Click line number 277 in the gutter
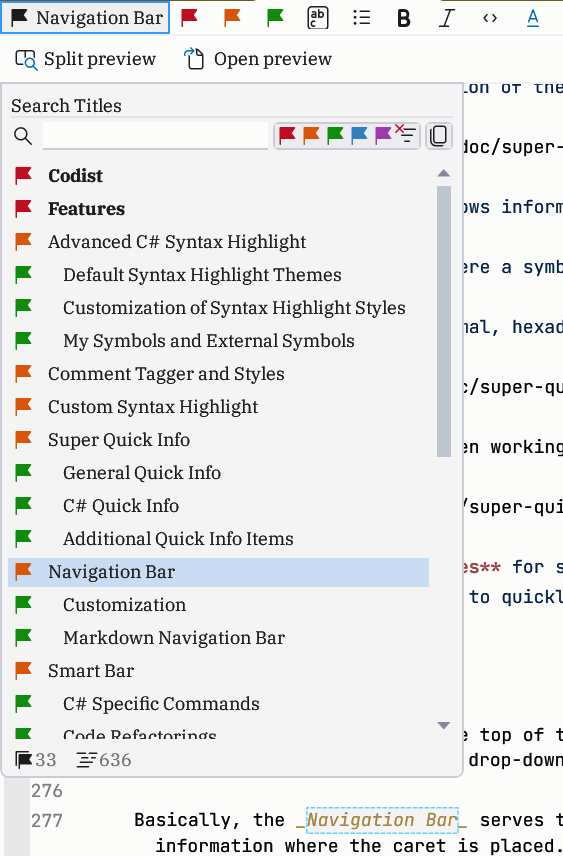 46,821
